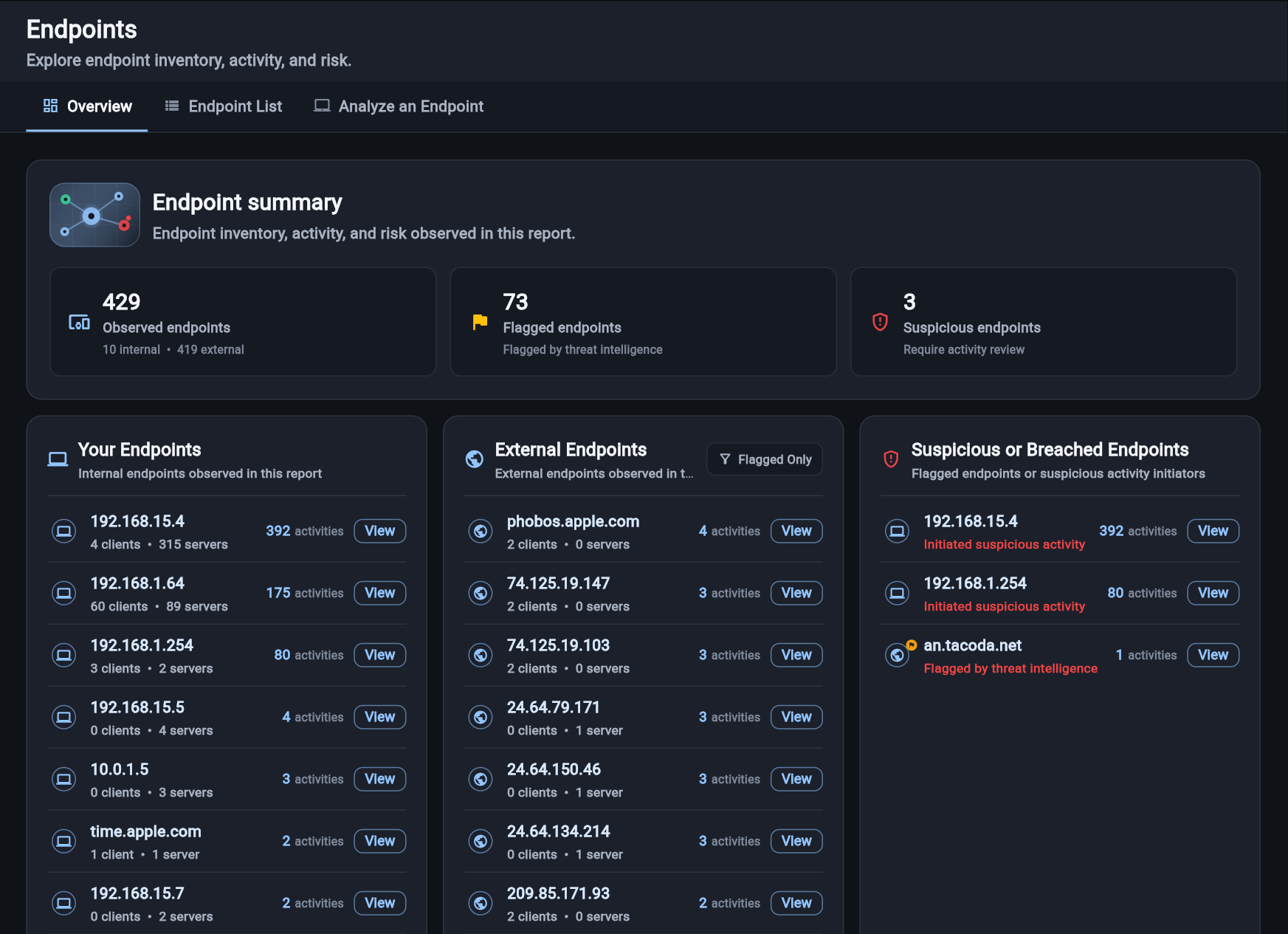Click the globe icon beside External Endpoints
The image size is (1288, 934).
coord(475,459)
